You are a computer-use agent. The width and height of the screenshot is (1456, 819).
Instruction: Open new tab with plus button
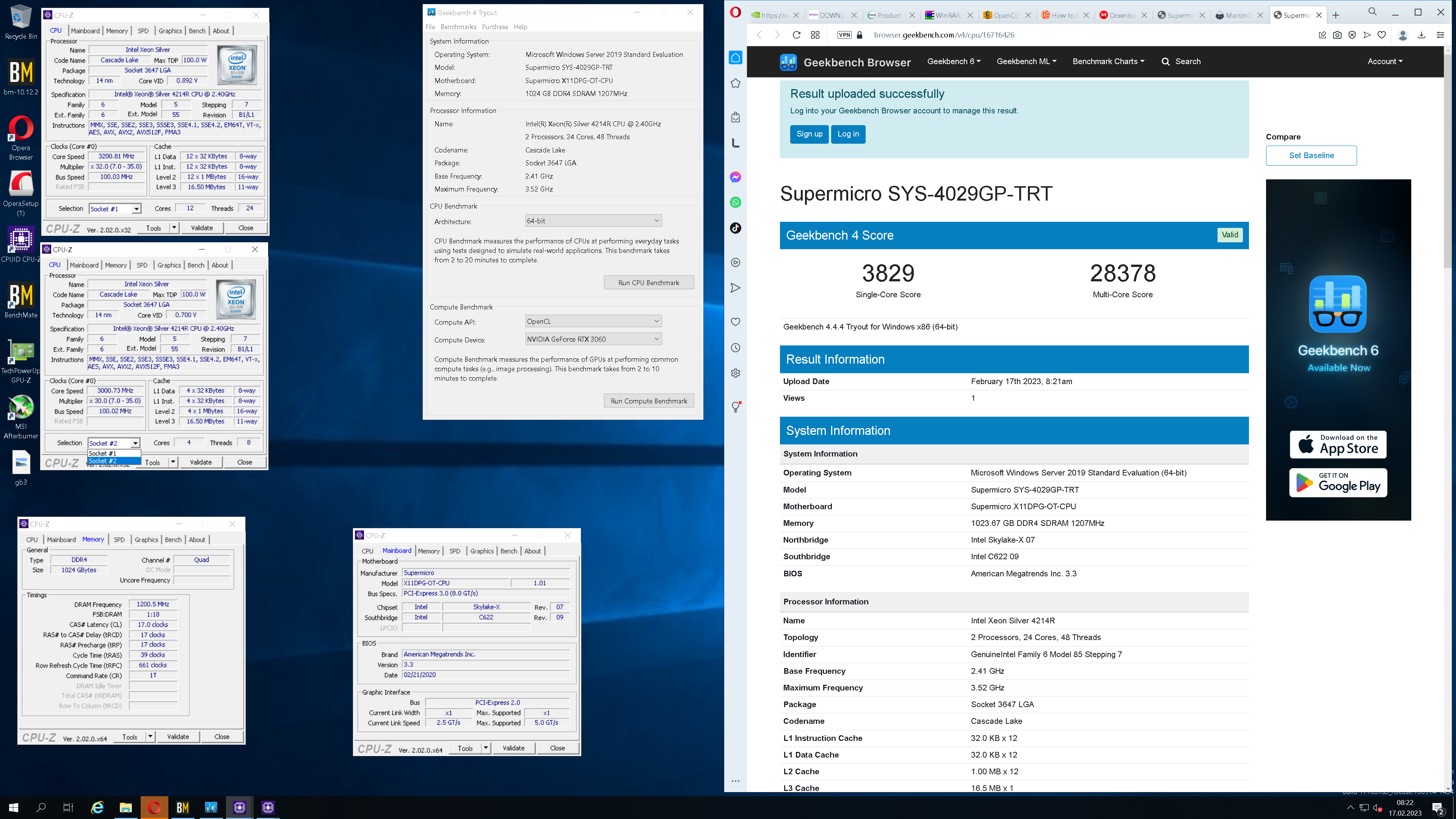click(1336, 15)
